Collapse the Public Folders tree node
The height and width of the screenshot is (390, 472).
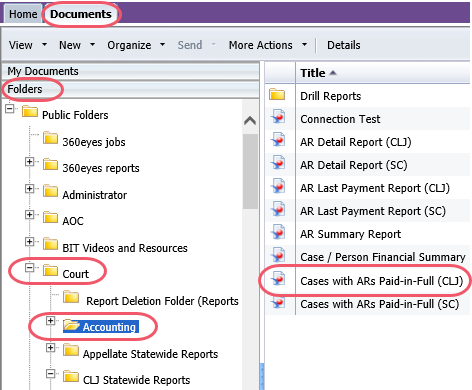tap(10, 109)
